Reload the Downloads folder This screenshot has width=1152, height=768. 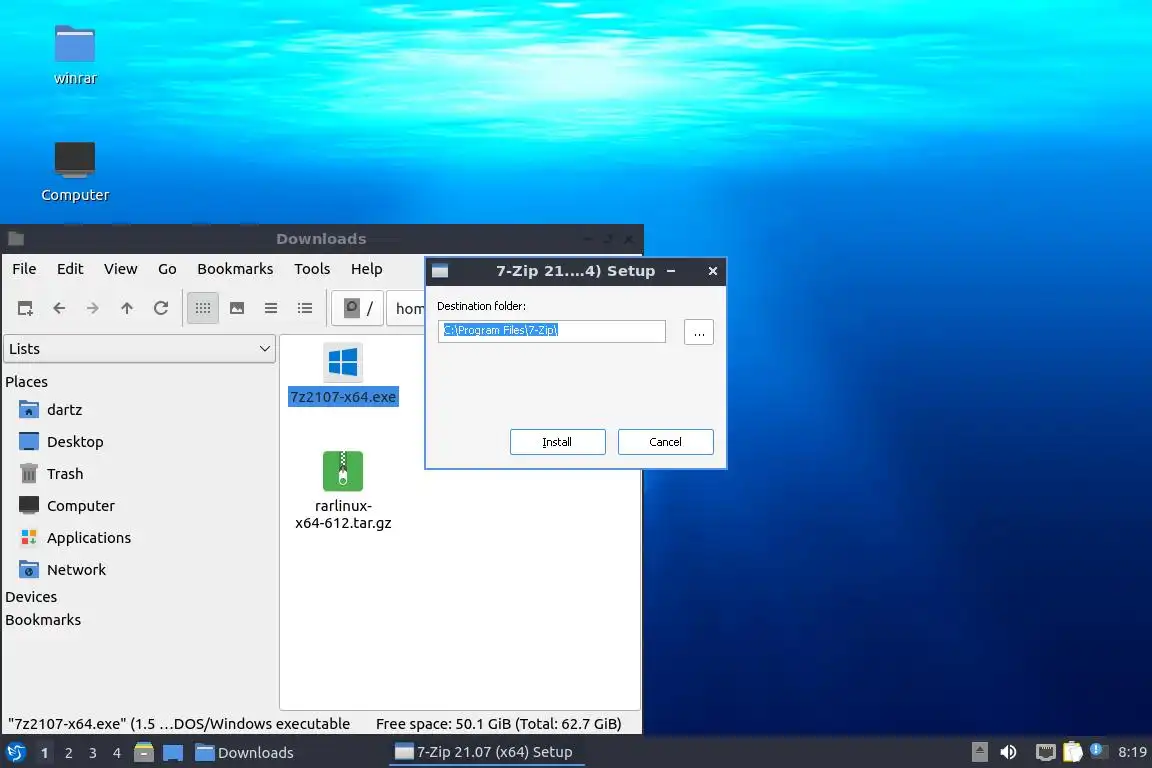[161, 308]
